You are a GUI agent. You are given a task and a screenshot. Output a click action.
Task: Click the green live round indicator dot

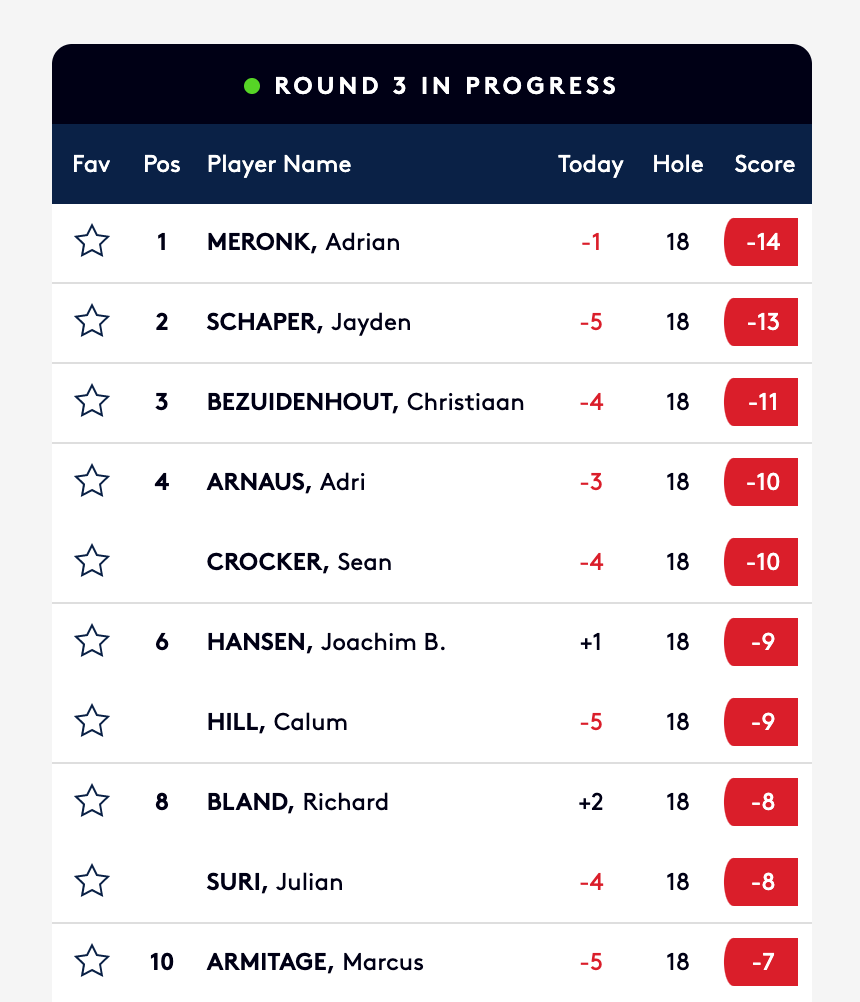coord(252,86)
